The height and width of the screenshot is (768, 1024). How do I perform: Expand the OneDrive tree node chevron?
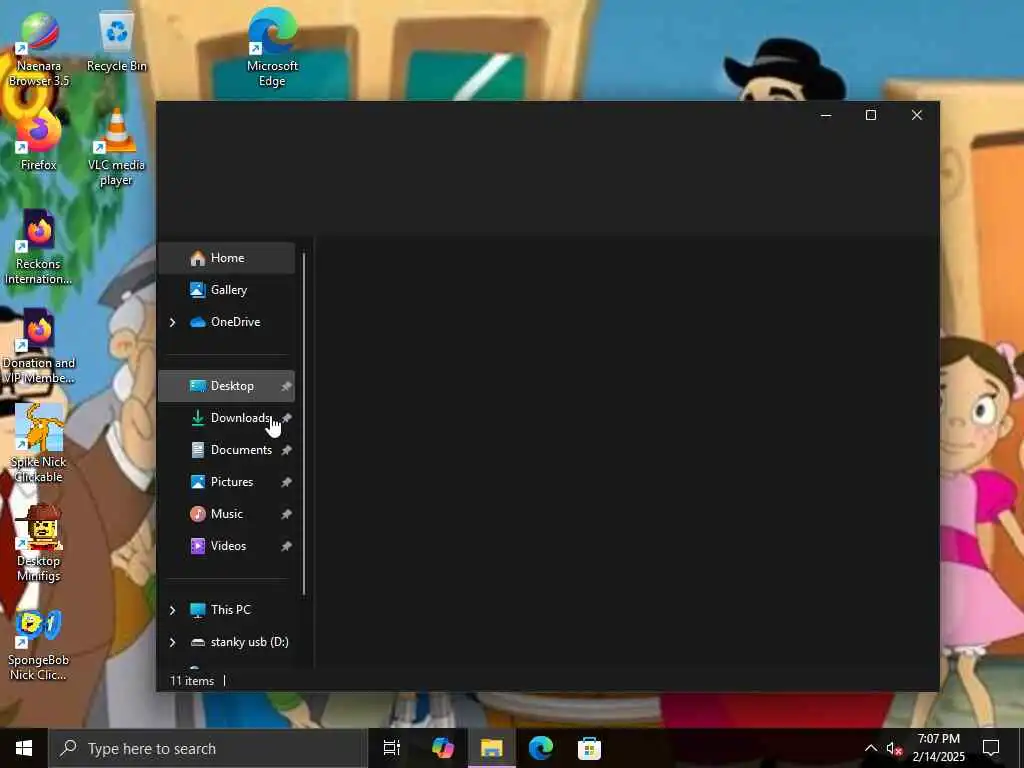172,322
